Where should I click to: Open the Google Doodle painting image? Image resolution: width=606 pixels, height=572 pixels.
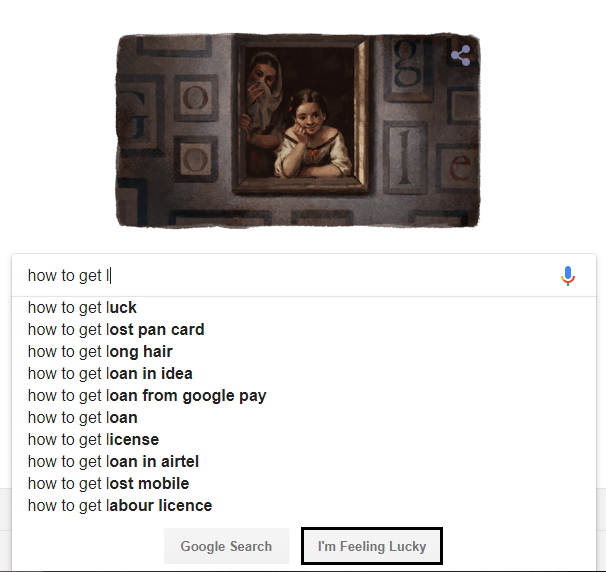coord(298,130)
